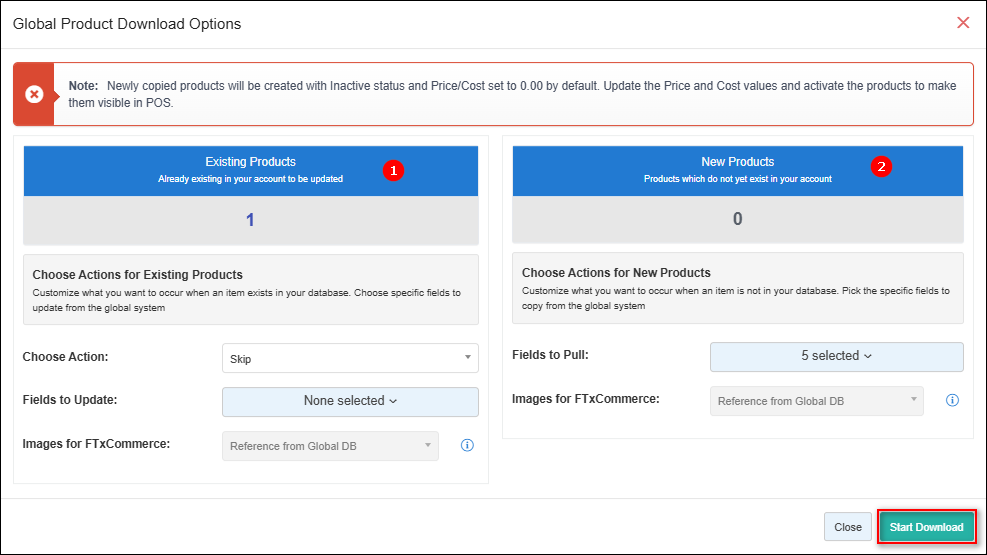The image size is (987, 555).
Task: Open the Choose Action dropdown showing Skip
Action: [x=350, y=358]
